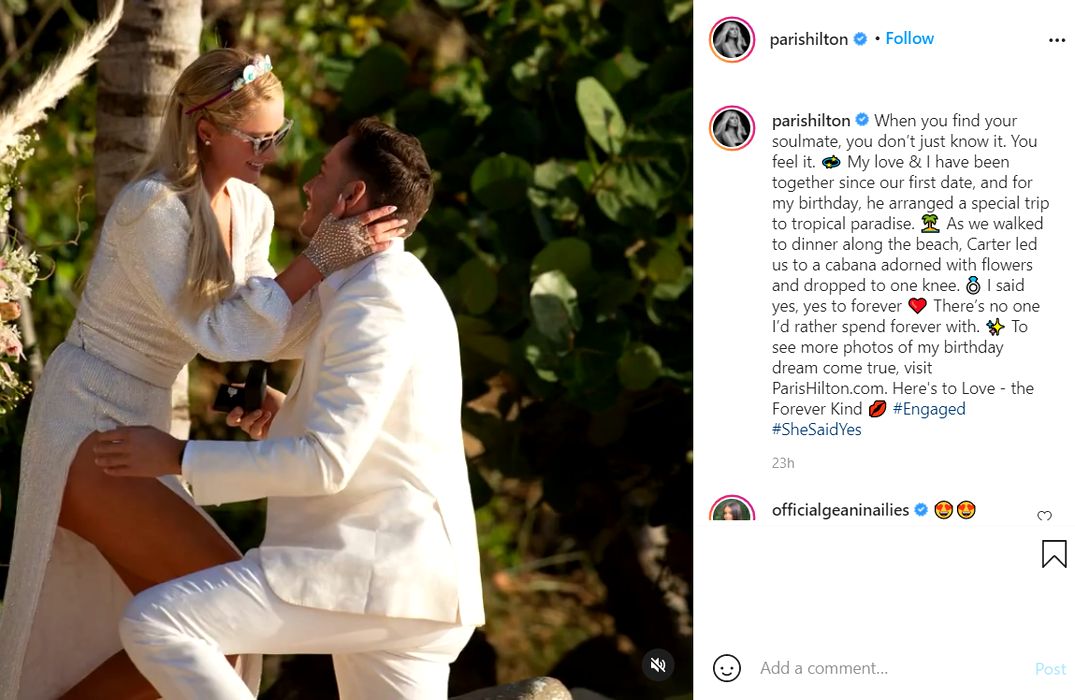
Task: Open parishilton username in the caption
Action: [811, 121]
